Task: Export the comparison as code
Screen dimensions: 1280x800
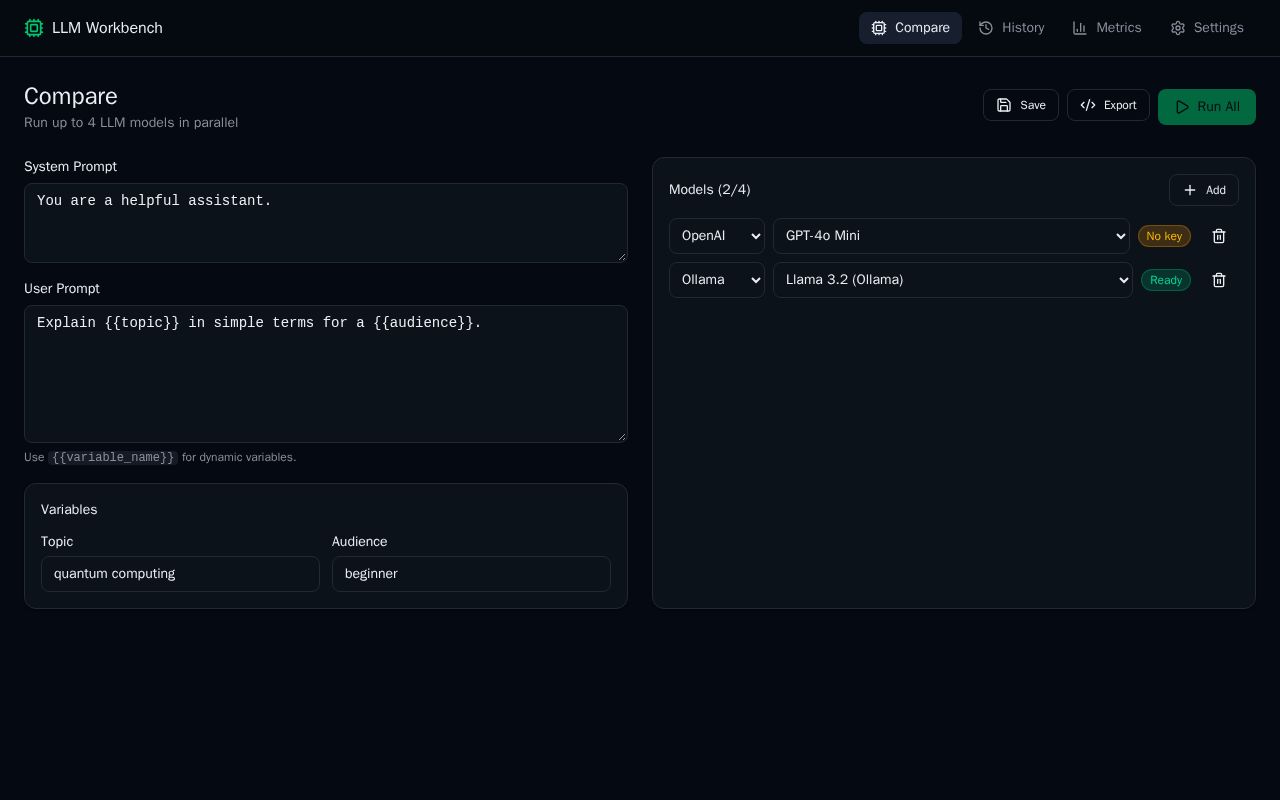Action: click(1108, 105)
